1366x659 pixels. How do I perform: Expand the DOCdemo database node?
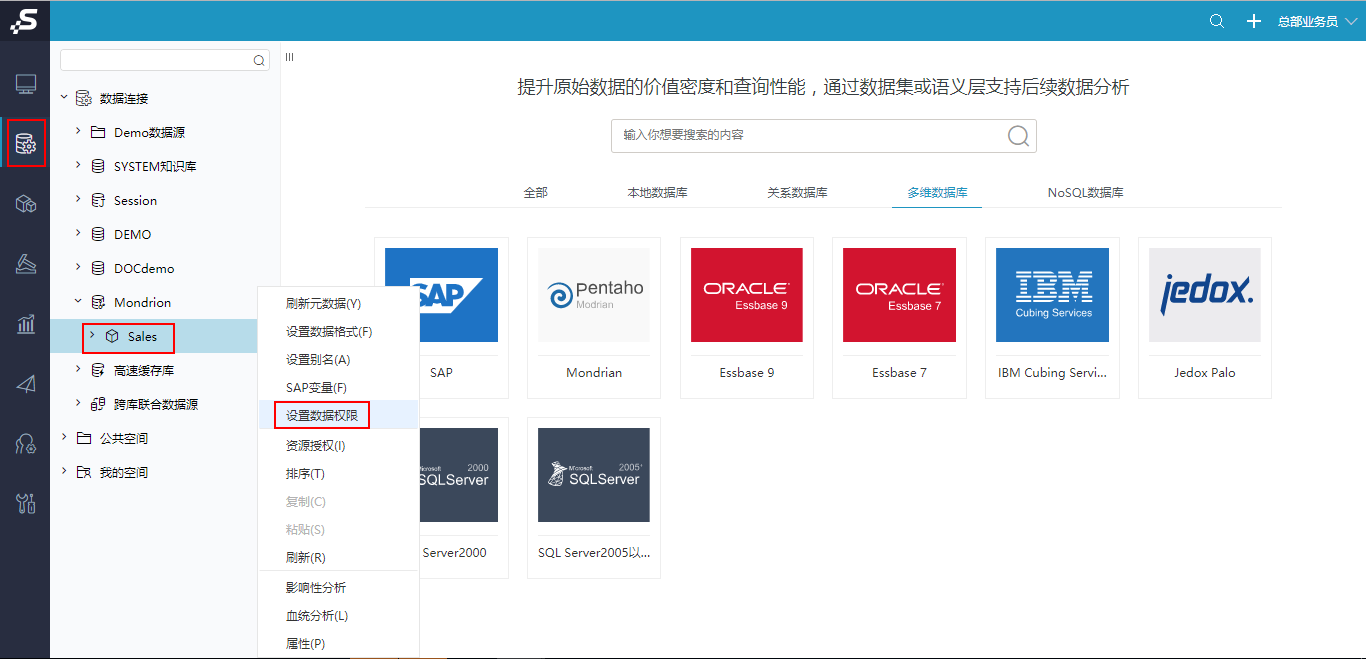(78, 268)
